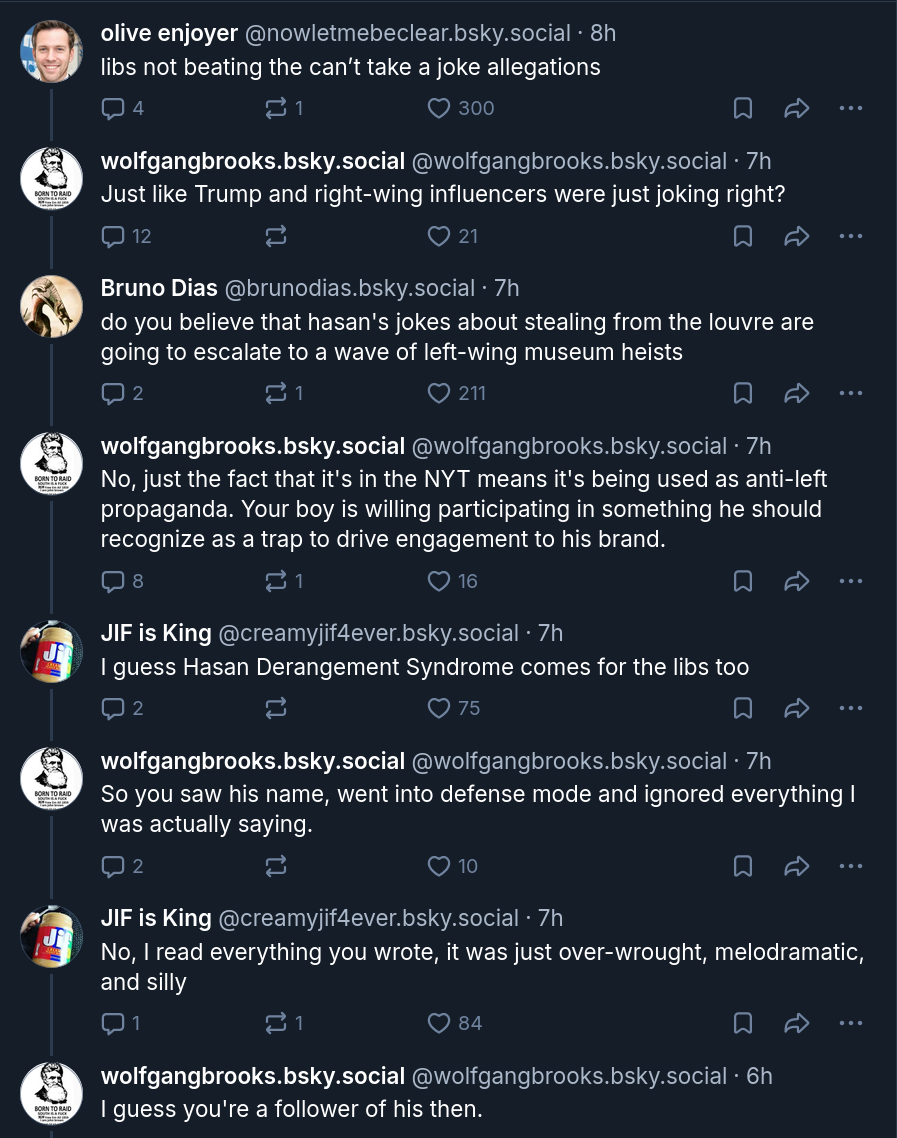Click olive enjoyer's profile avatar
The image size is (897, 1138).
coord(51,51)
